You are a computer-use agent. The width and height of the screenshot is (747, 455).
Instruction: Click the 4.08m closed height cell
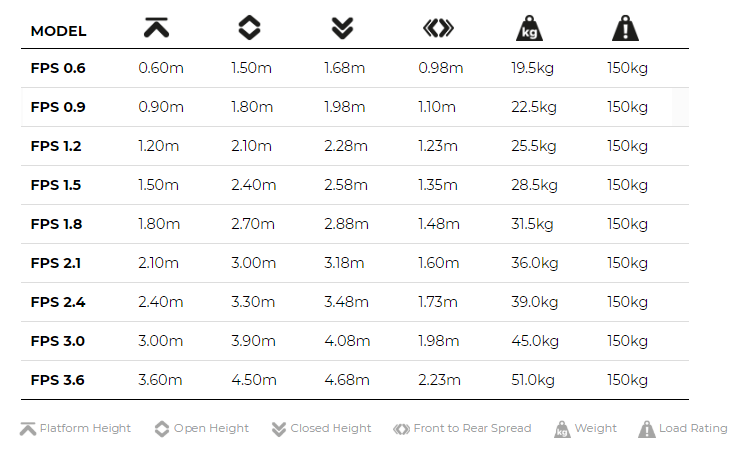[347, 341]
